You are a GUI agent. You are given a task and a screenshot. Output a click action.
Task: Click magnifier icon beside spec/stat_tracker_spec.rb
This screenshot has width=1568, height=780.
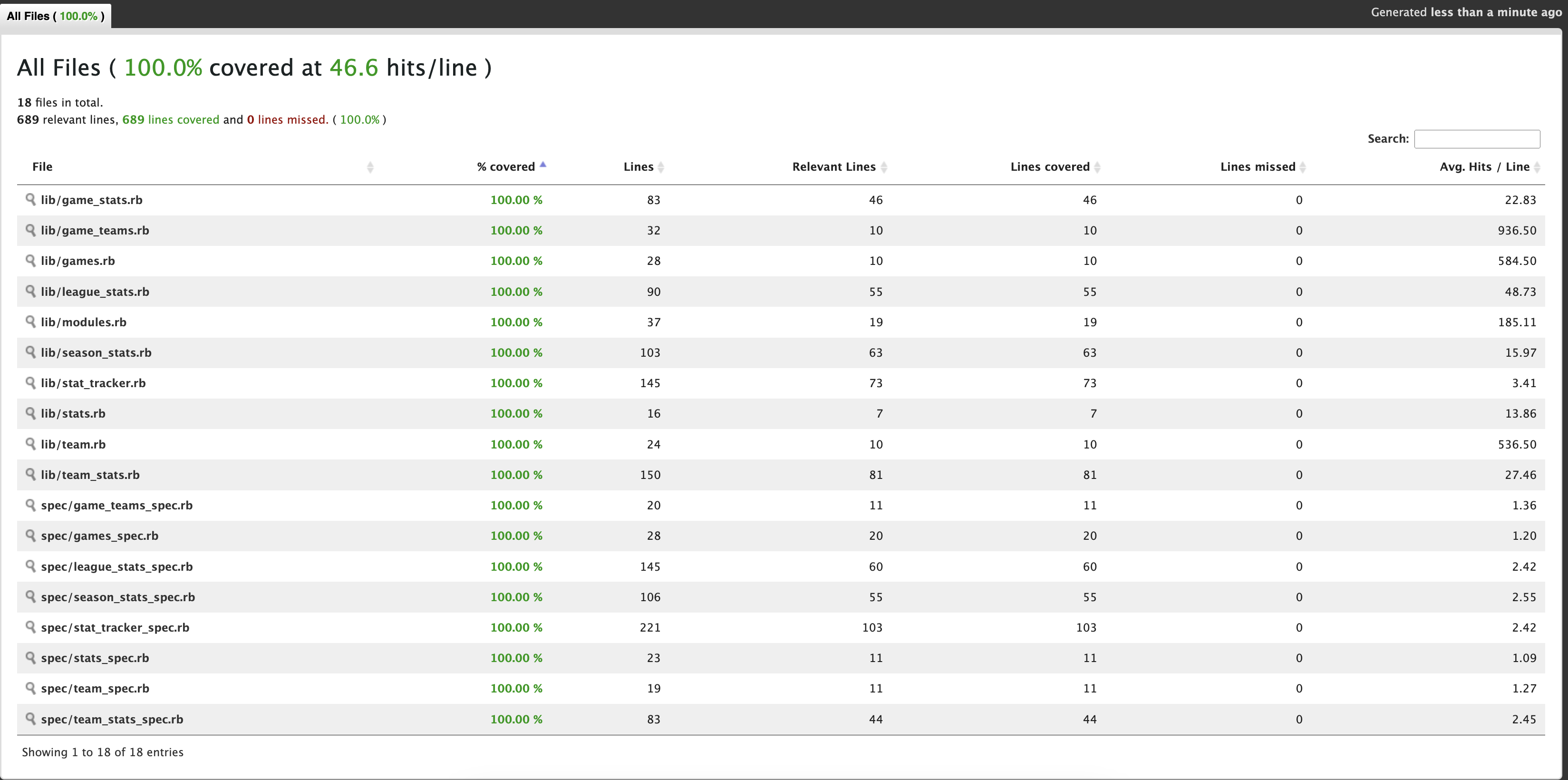click(x=30, y=627)
